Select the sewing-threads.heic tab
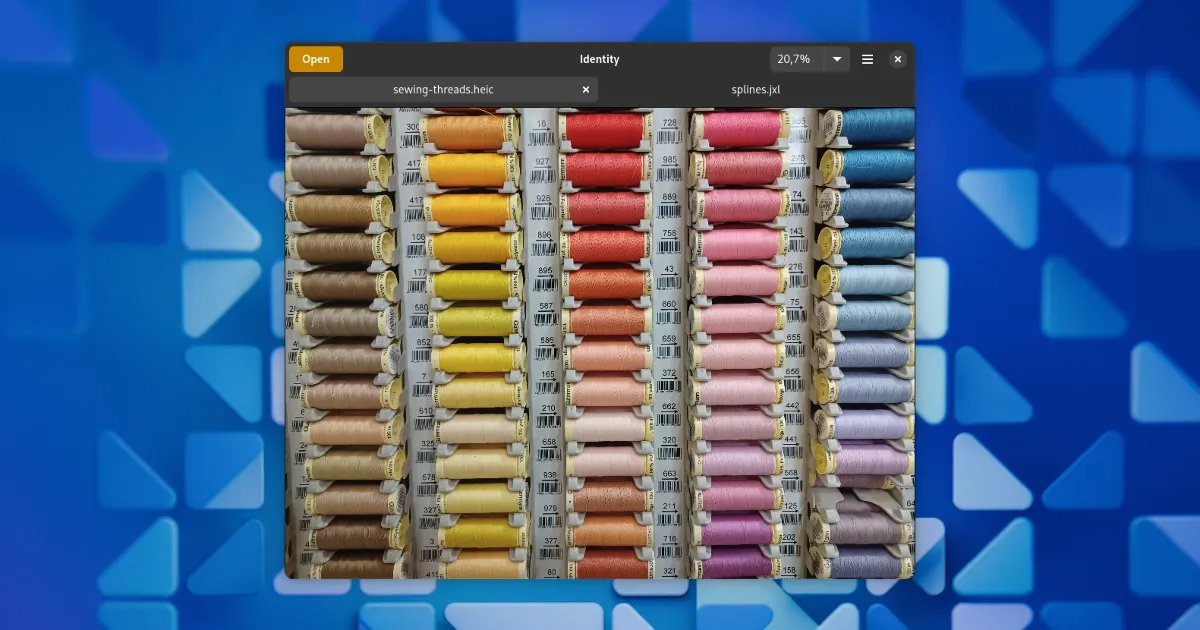 pos(443,90)
